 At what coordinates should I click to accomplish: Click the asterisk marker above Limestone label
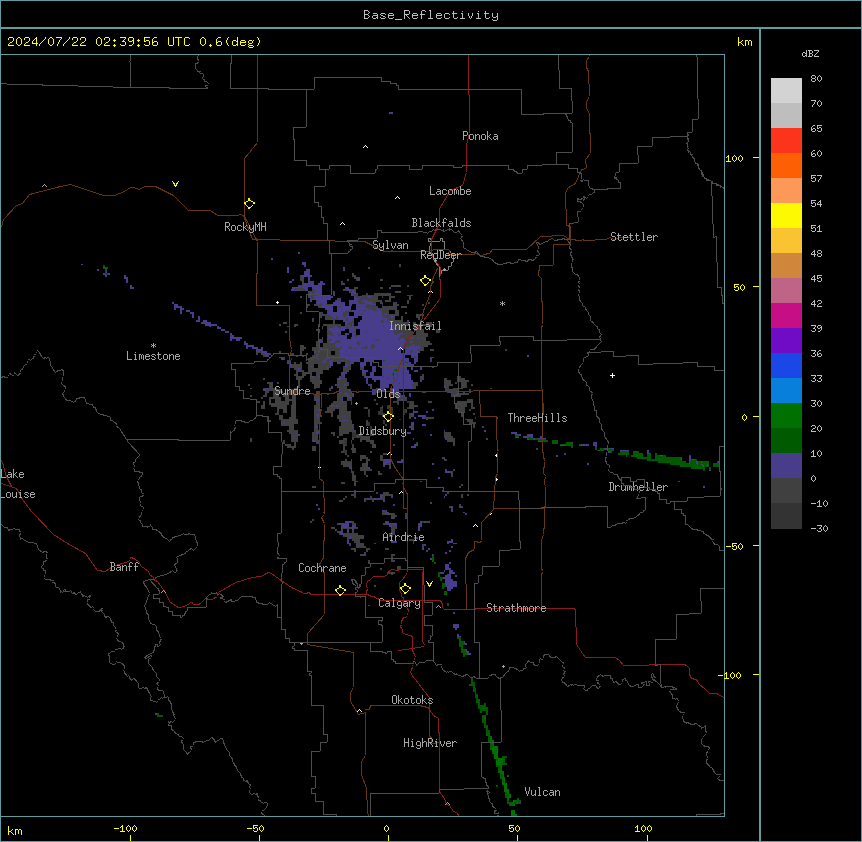153,346
